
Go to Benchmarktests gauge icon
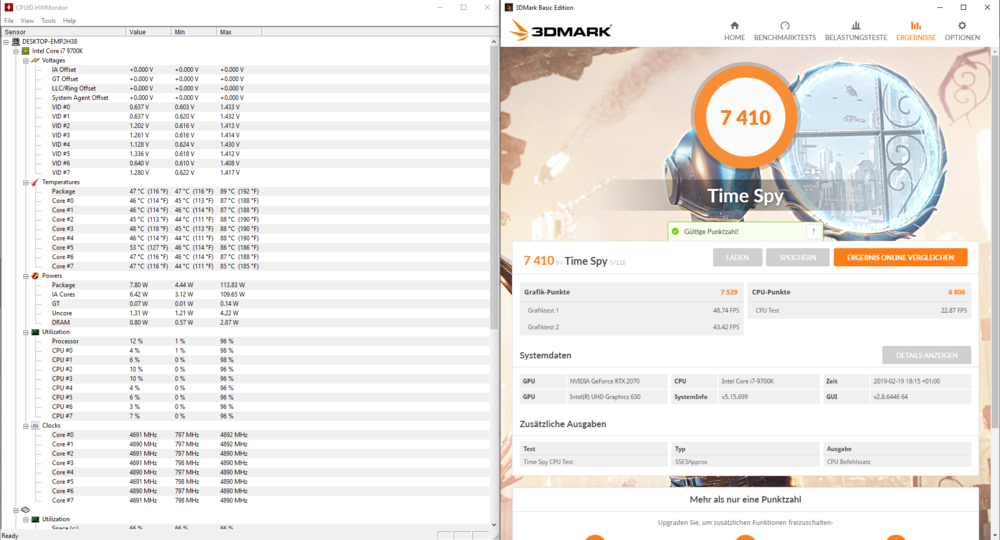point(784,25)
